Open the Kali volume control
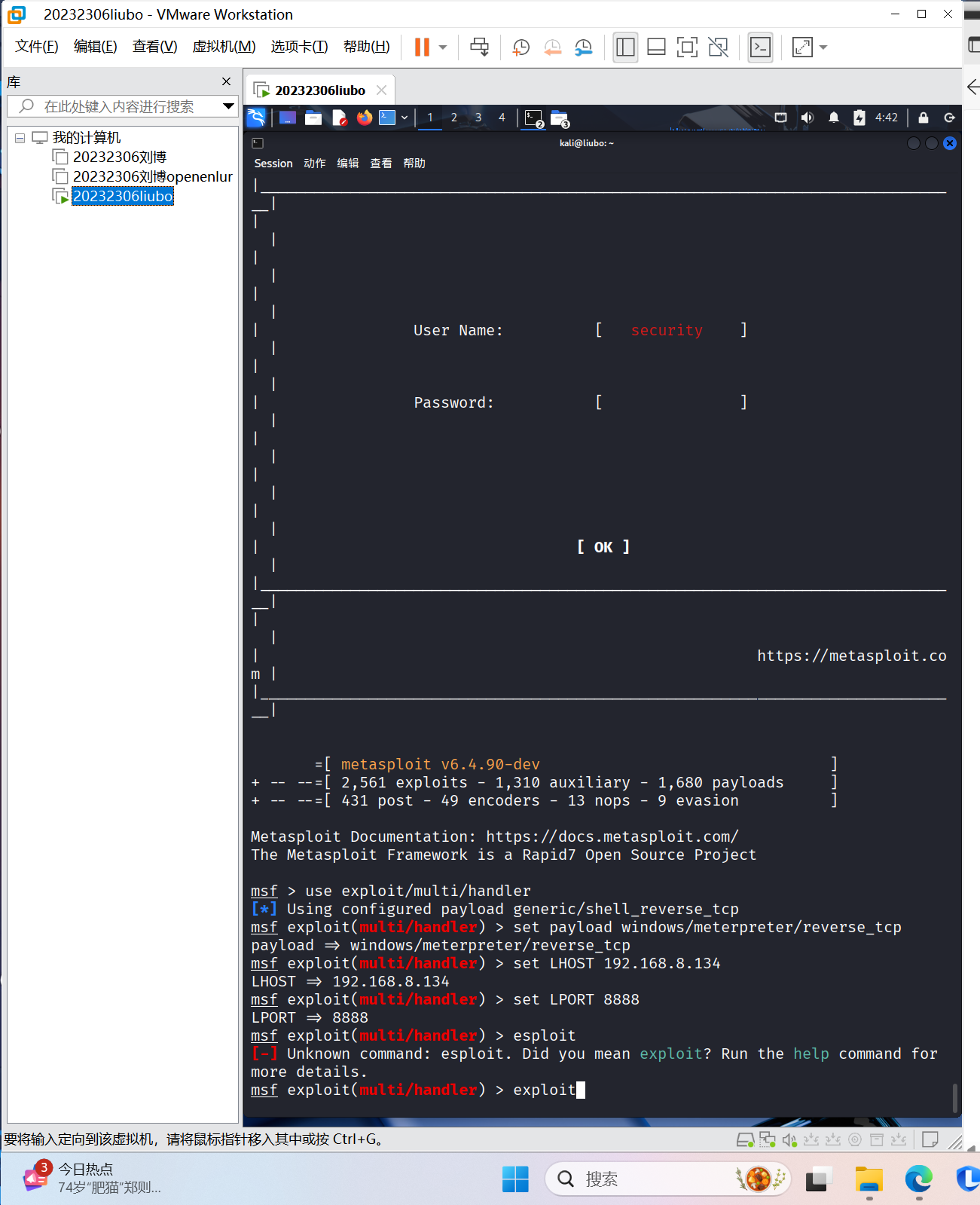980x1205 pixels. pyautogui.click(x=808, y=118)
